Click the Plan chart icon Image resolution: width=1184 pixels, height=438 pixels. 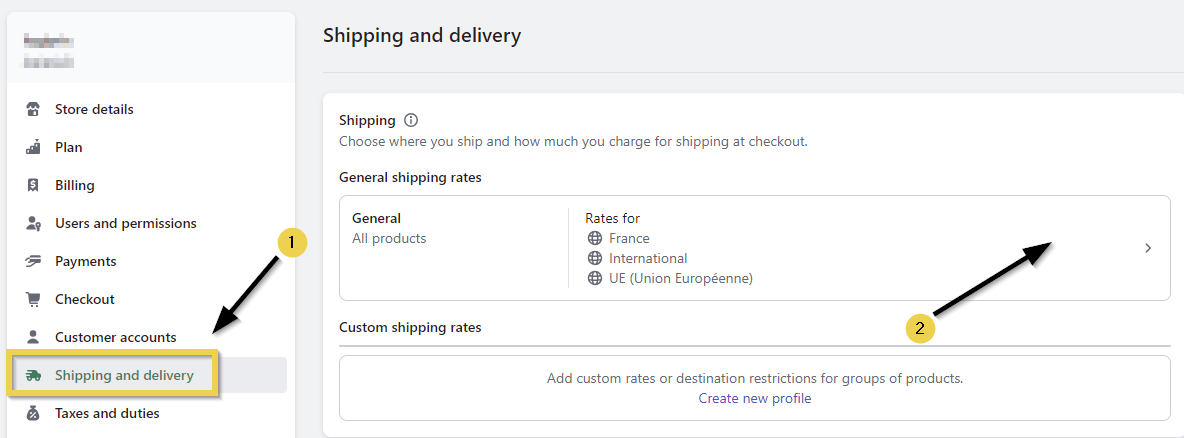pyautogui.click(x=33, y=147)
